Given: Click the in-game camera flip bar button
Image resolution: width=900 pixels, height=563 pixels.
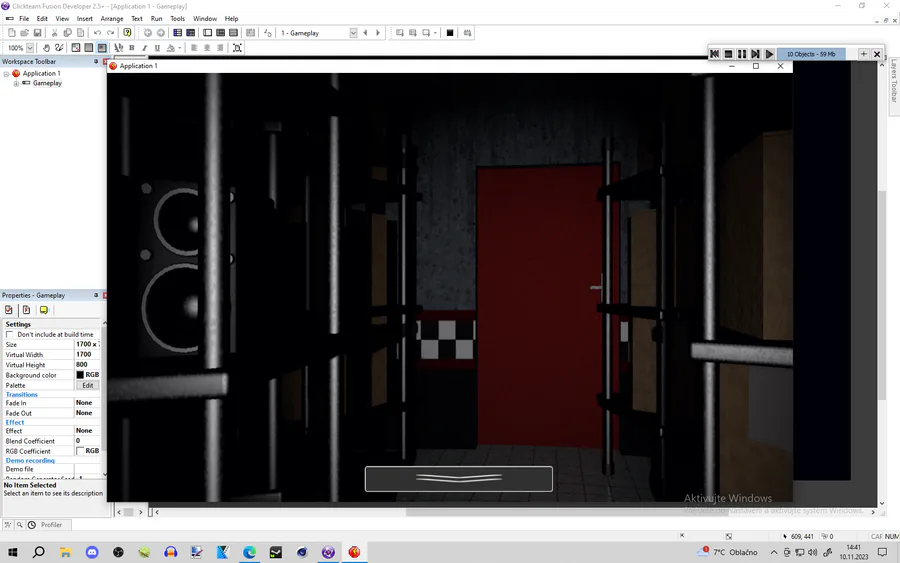Looking at the screenshot, I should tap(459, 479).
